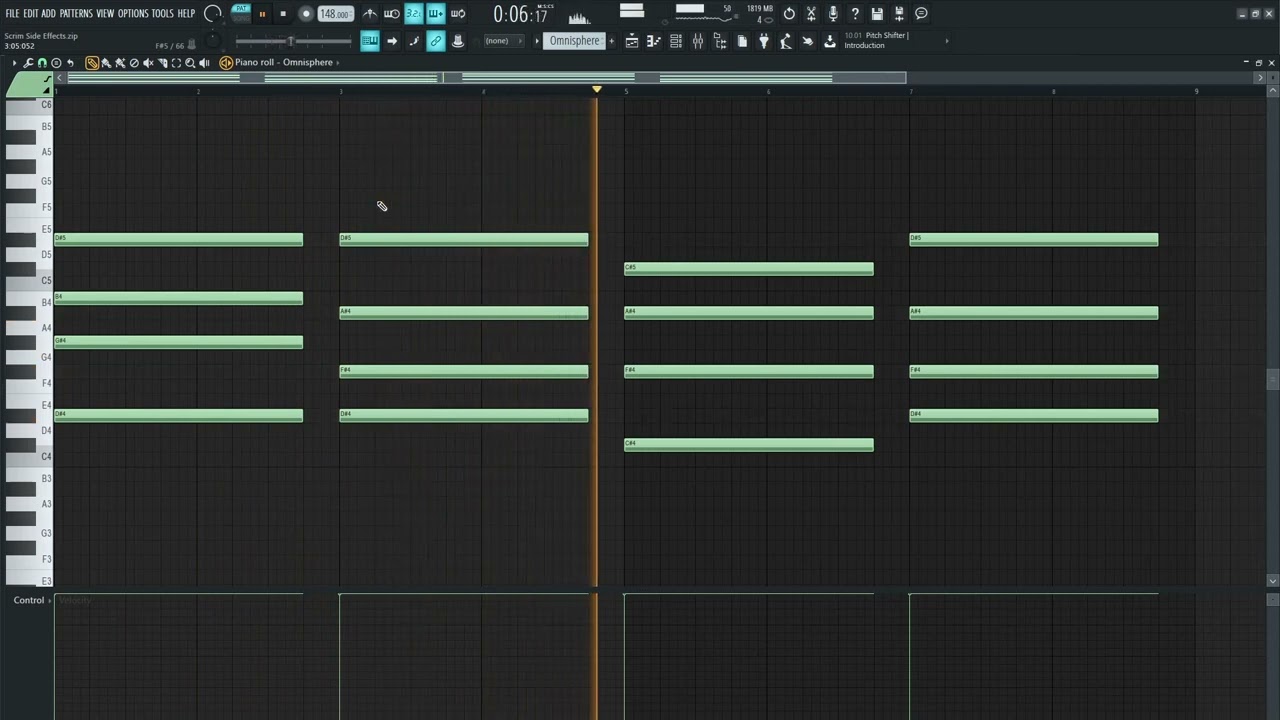Toggle loop recording button
The image size is (1280, 720).
[x=458, y=13]
